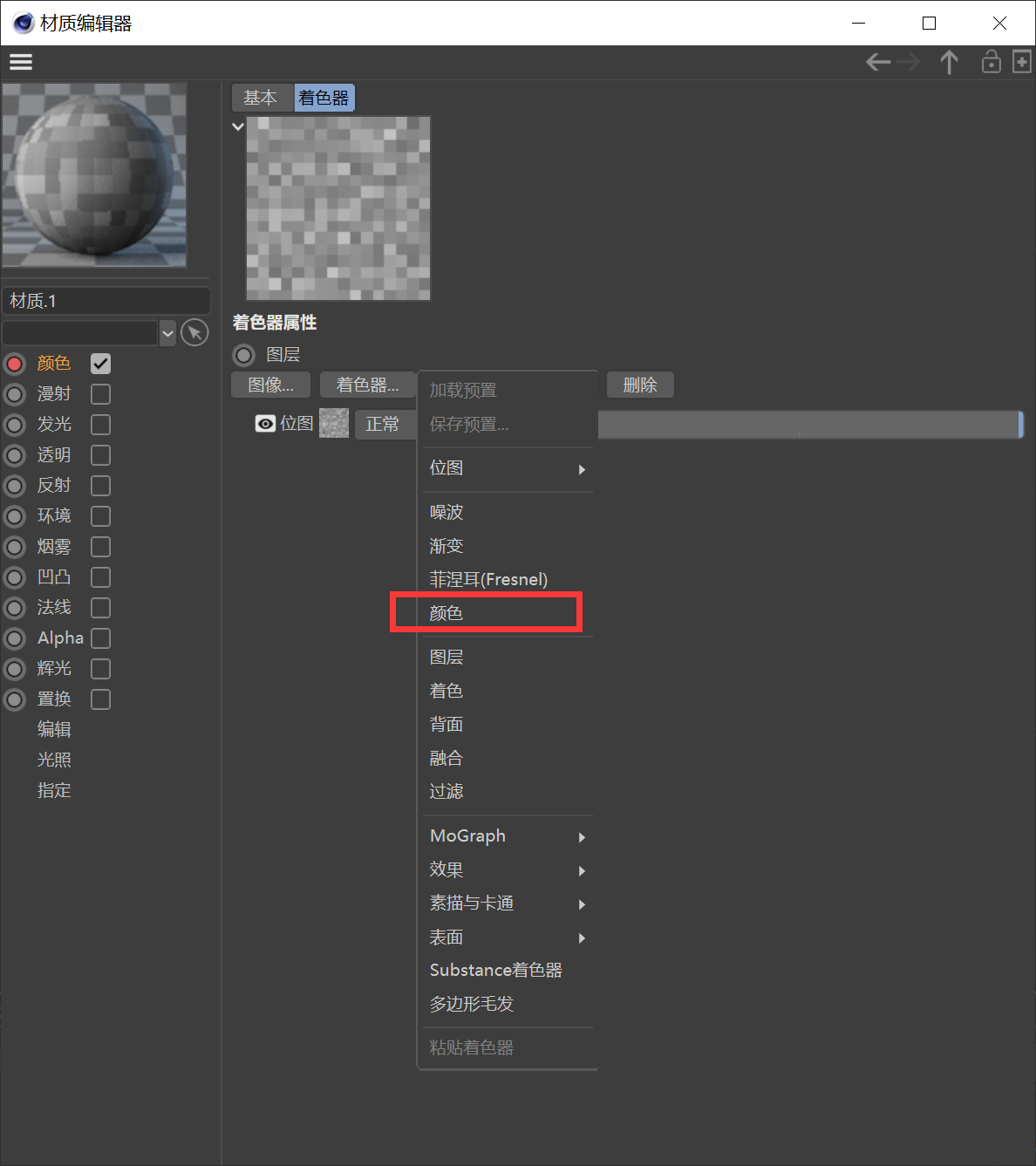Enable the 法线 channel checkbox

click(101, 608)
